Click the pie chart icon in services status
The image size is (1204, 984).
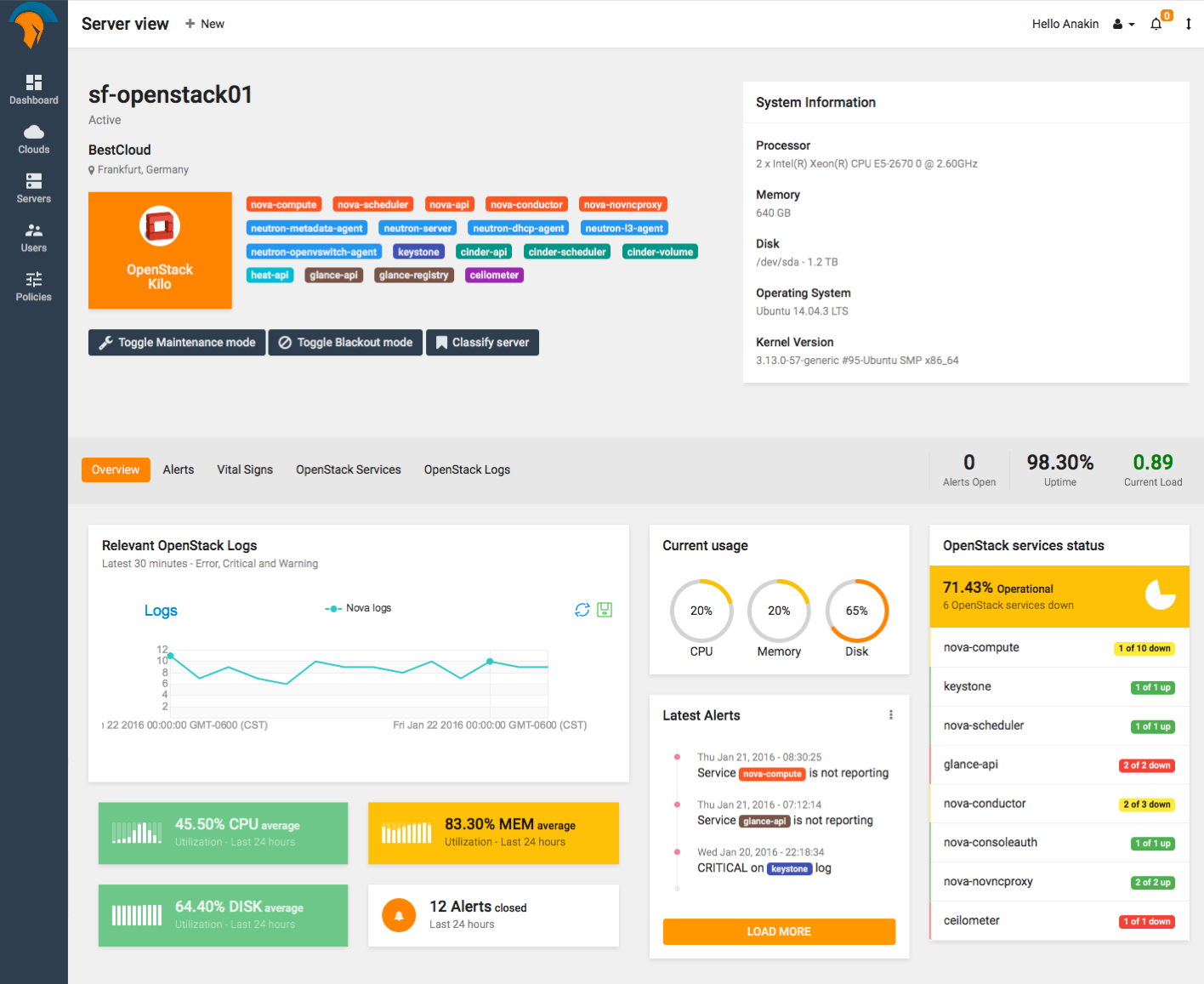[1161, 594]
